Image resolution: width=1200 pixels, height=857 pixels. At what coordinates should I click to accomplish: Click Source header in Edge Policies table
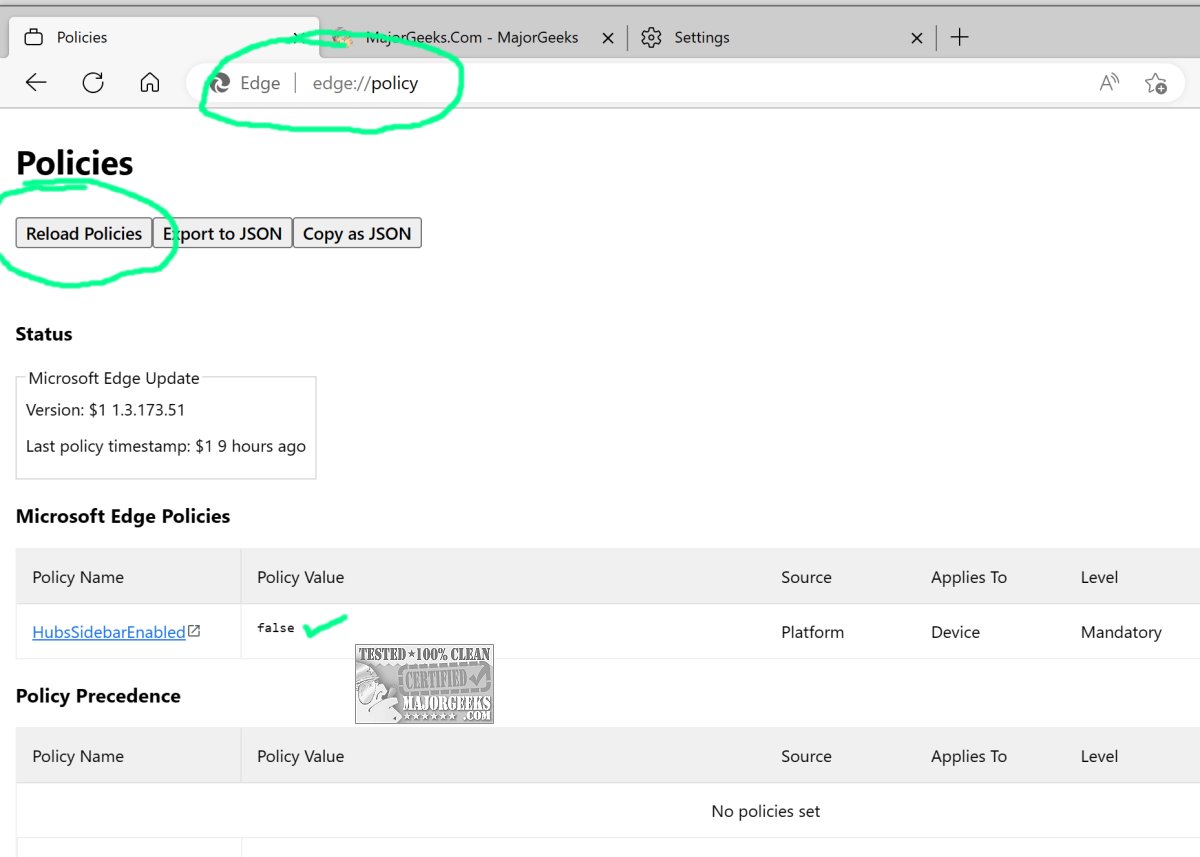806,577
